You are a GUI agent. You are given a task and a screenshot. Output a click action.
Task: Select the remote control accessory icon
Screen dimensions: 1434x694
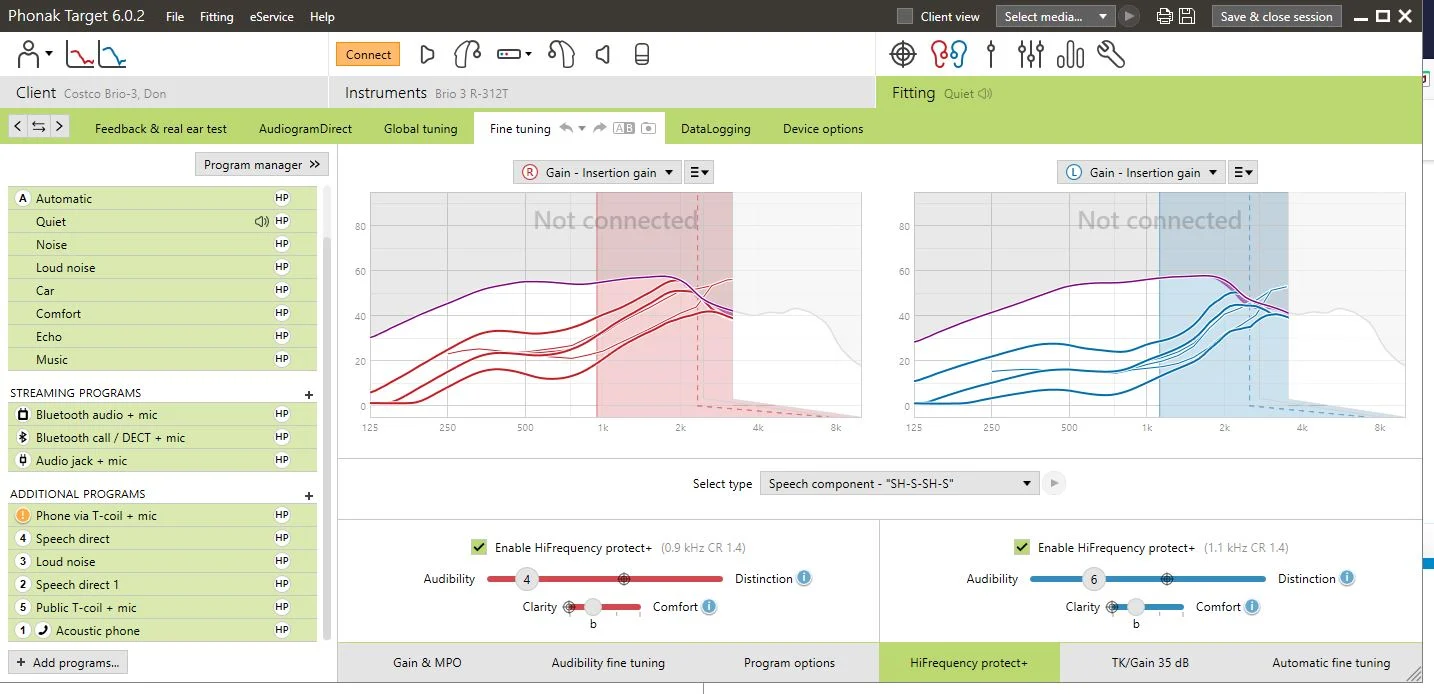point(514,54)
